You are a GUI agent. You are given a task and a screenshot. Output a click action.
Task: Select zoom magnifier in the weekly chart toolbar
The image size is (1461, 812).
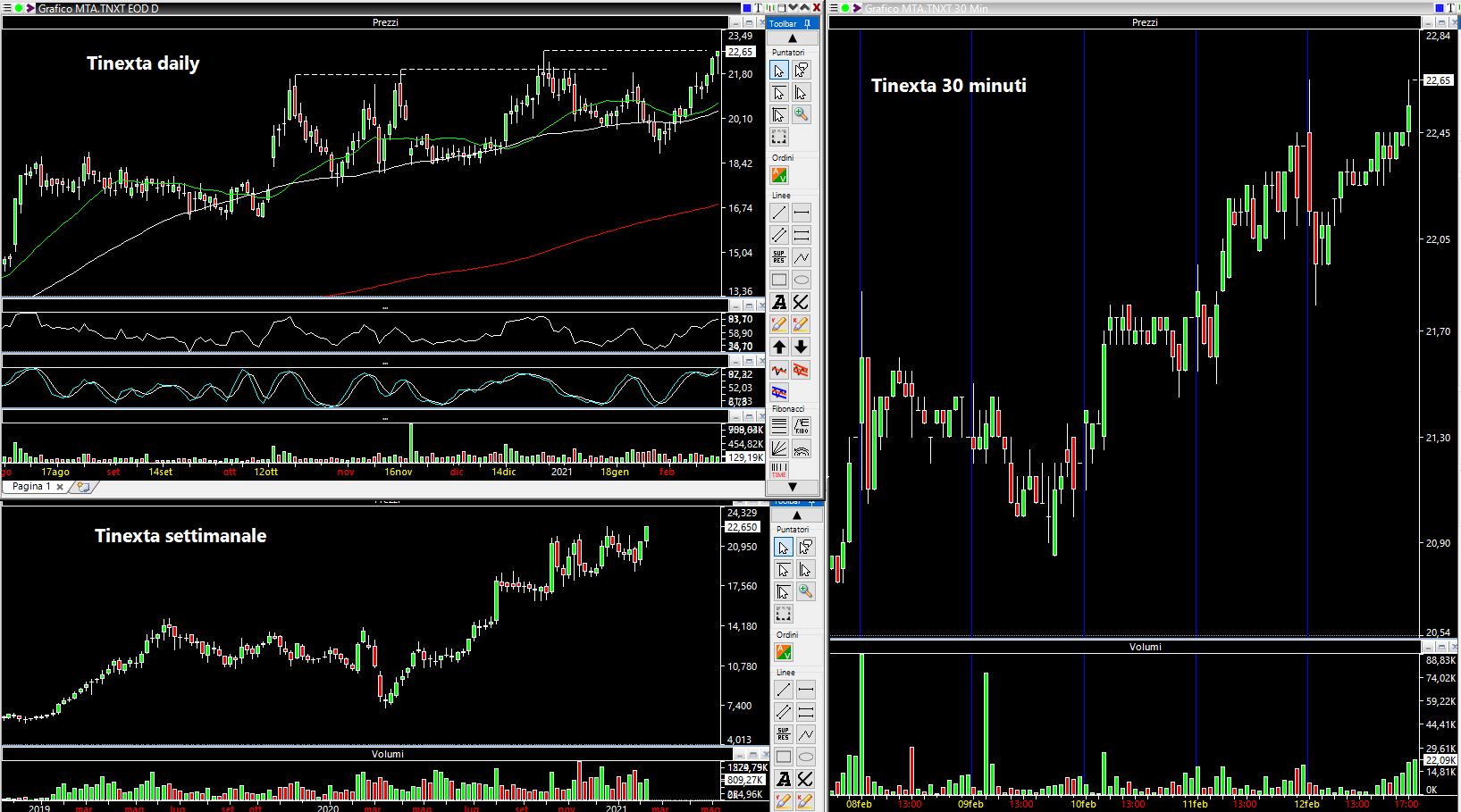pyautogui.click(x=805, y=591)
